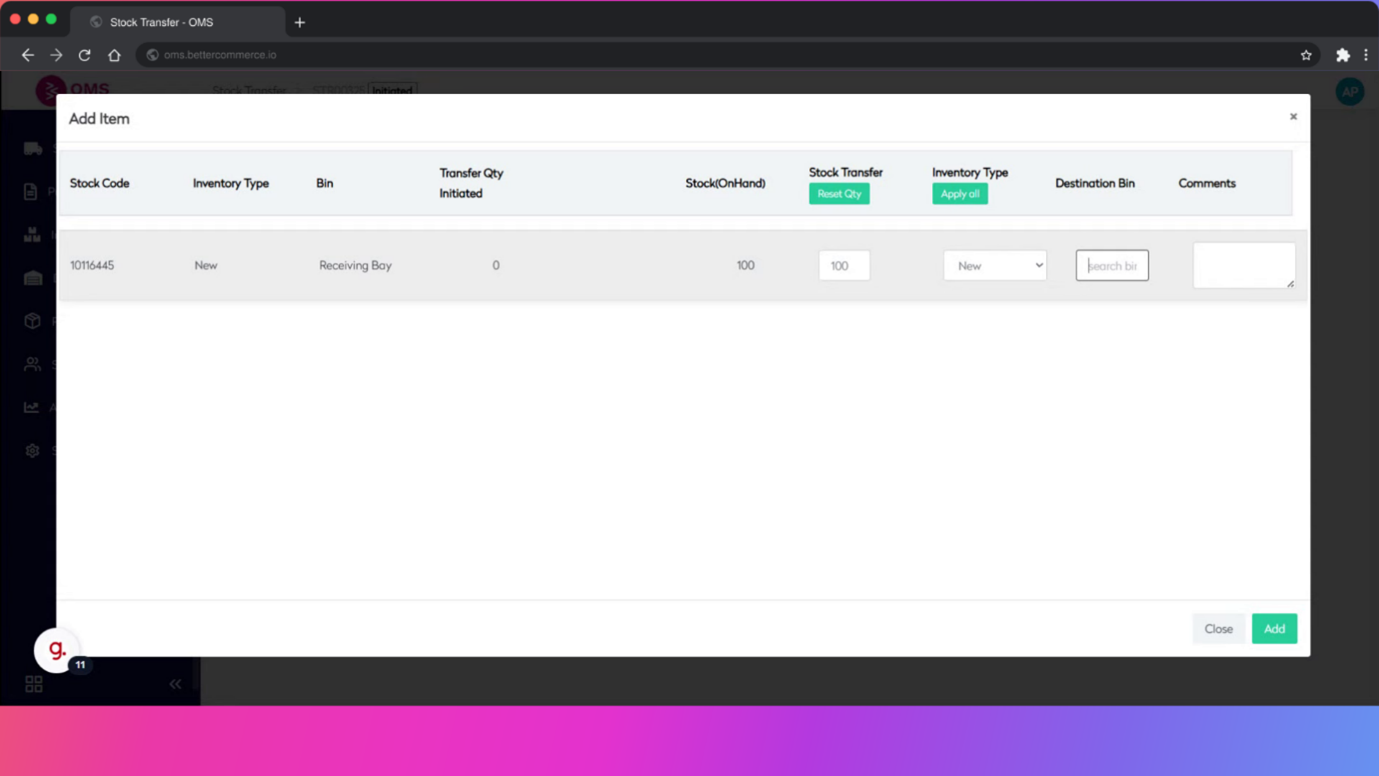
Task: Bookmark this page with the star icon
Action: pyautogui.click(x=1306, y=55)
